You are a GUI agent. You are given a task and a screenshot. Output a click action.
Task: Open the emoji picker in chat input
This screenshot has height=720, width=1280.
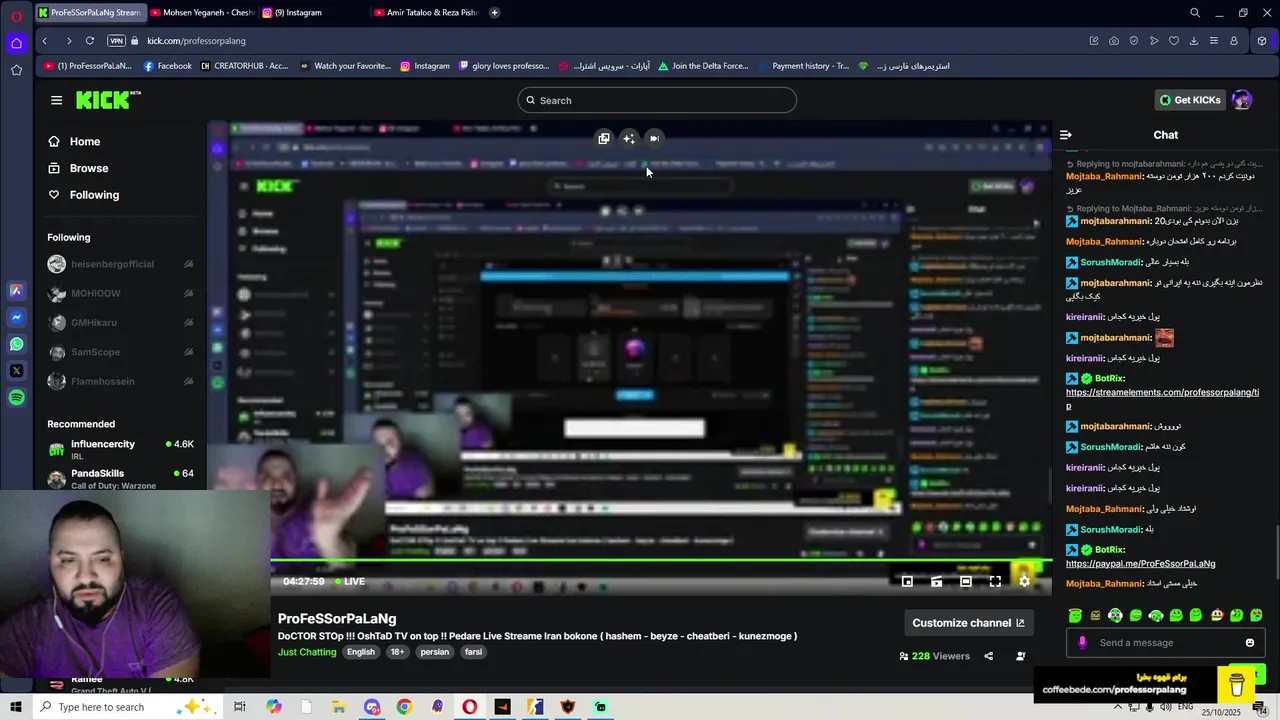[1250, 643]
